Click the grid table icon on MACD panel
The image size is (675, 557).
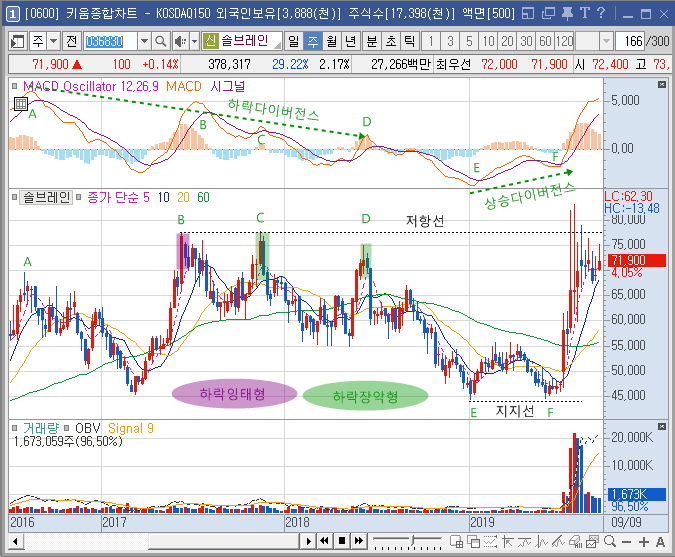(x=21, y=103)
